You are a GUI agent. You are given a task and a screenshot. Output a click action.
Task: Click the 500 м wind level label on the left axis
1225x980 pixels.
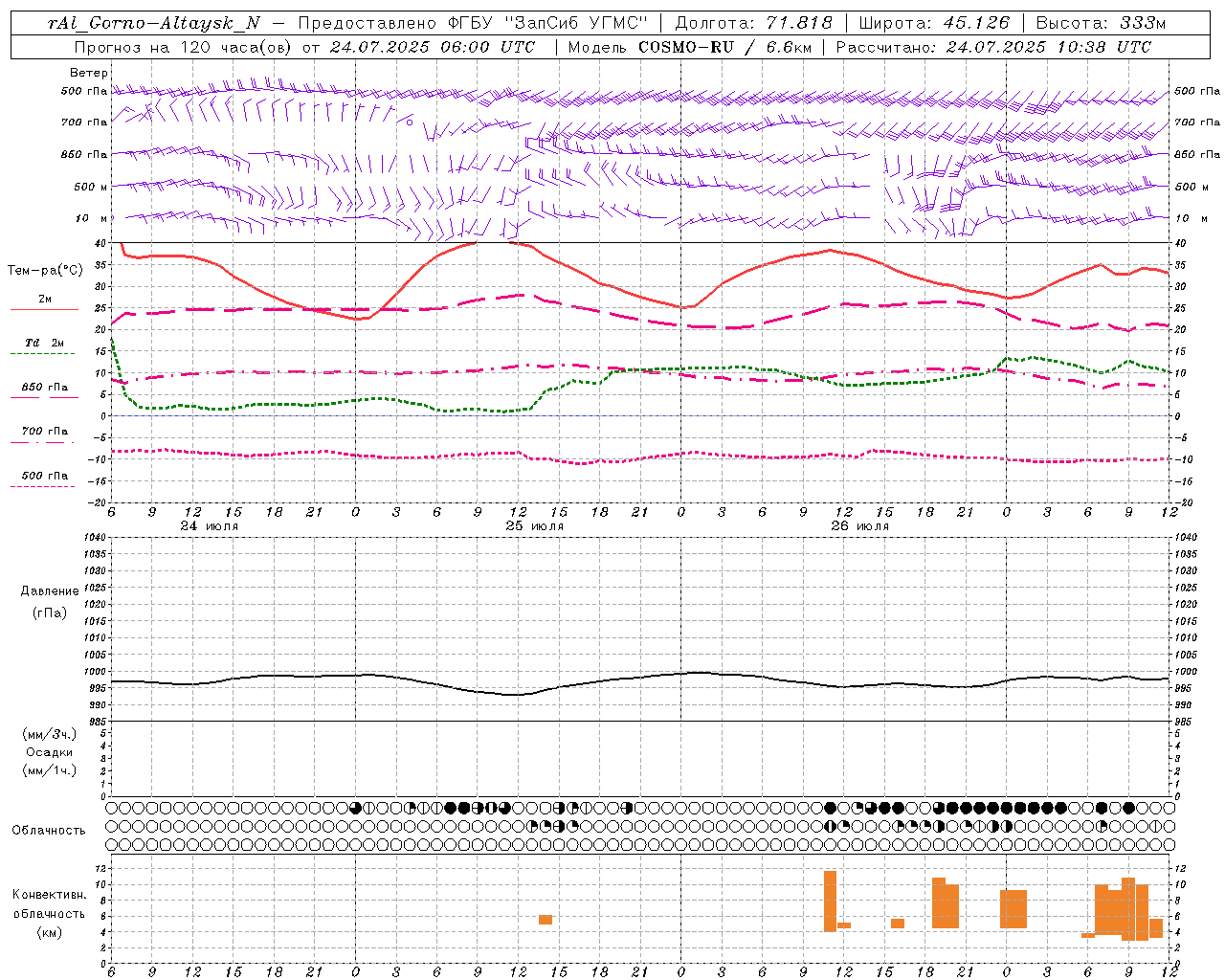[x=91, y=187]
